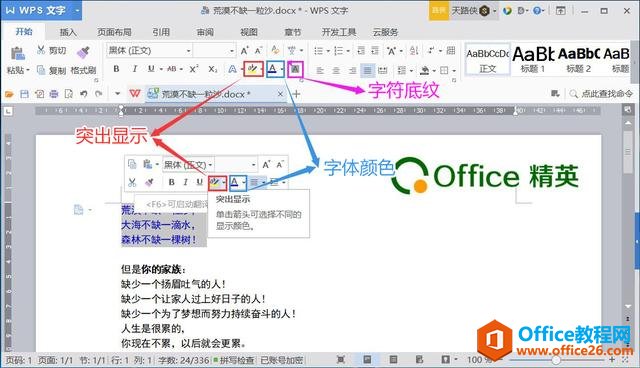
Task: Click the WPS home W icon in tab bar
Action: (135, 94)
